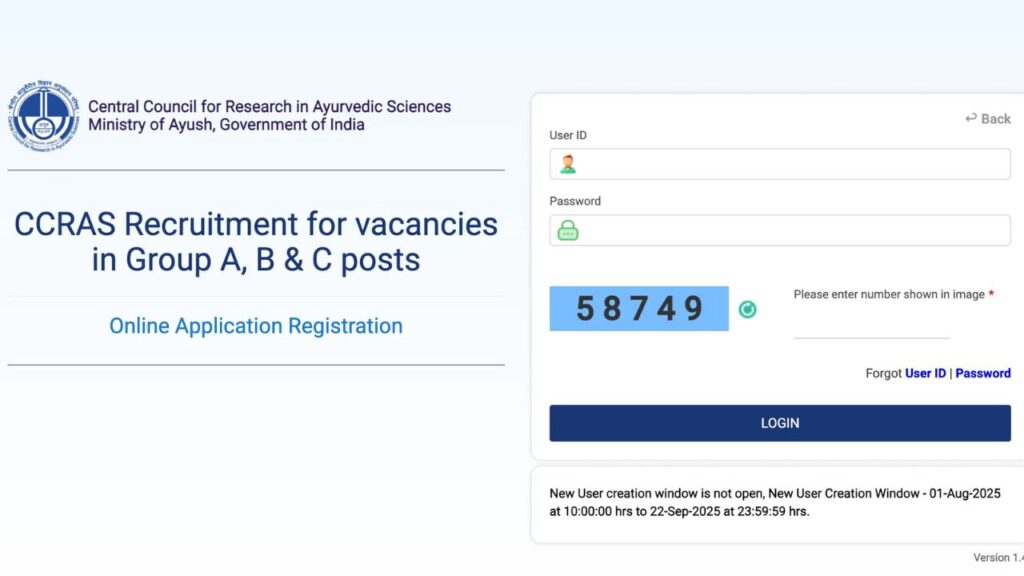The image size is (1024, 576).
Task: Focus the User ID input field
Action: [x=780, y=164]
